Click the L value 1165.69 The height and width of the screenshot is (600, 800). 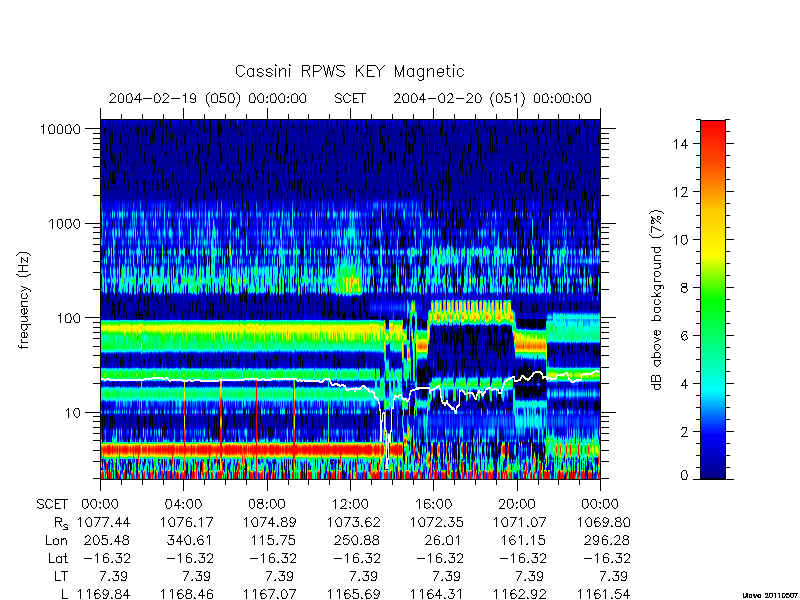click(354, 594)
